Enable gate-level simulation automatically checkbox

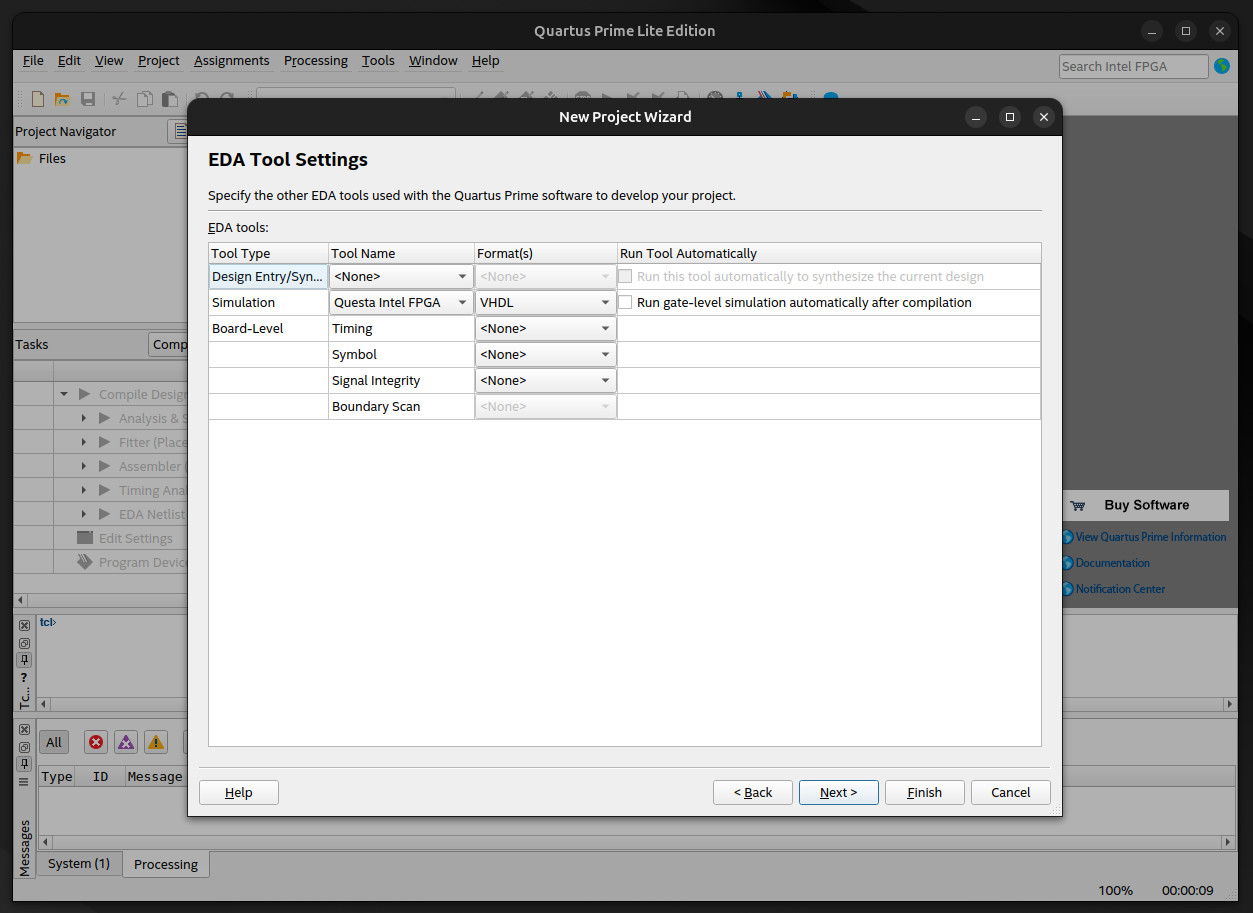click(x=626, y=302)
